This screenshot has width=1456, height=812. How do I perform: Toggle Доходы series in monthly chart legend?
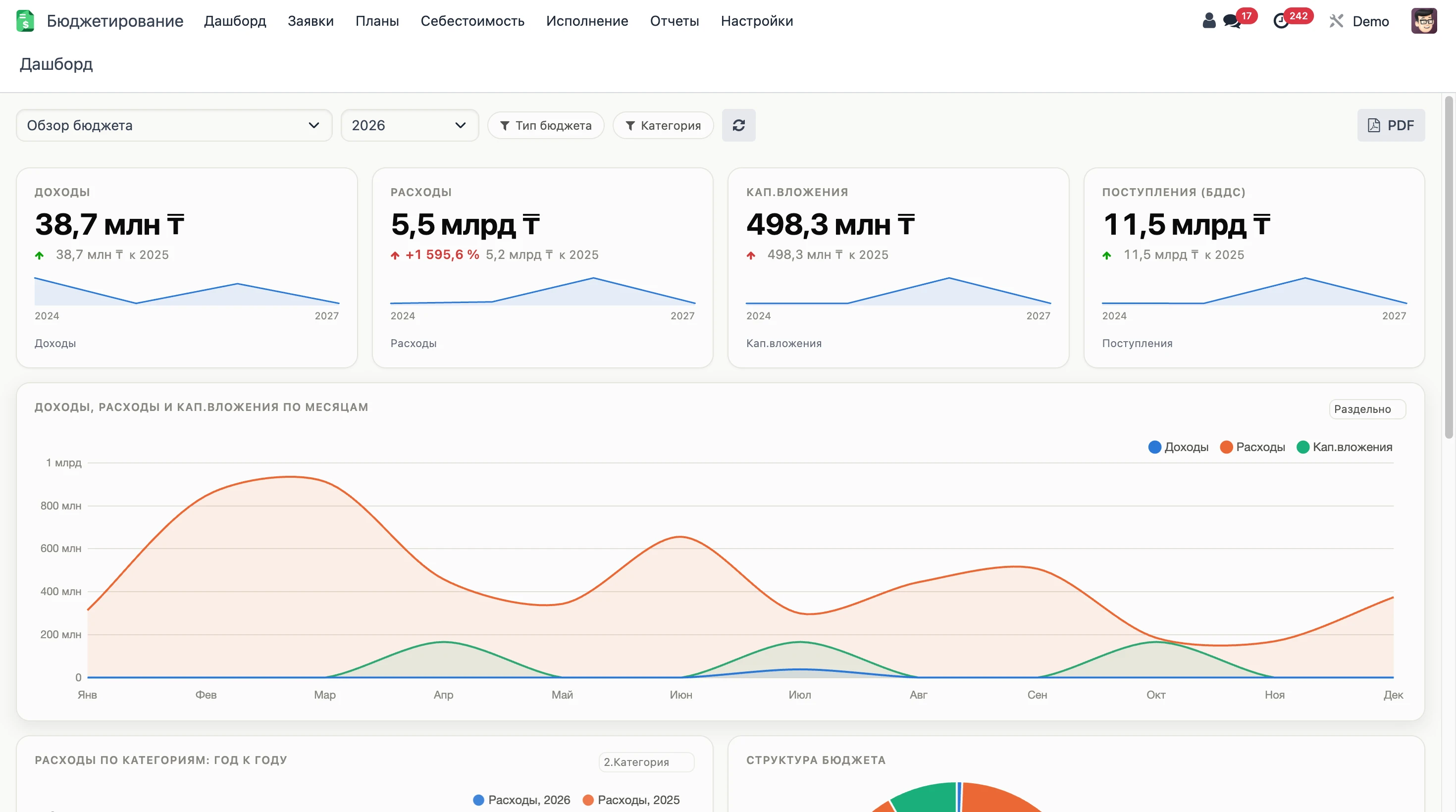[x=1178, y=447]
